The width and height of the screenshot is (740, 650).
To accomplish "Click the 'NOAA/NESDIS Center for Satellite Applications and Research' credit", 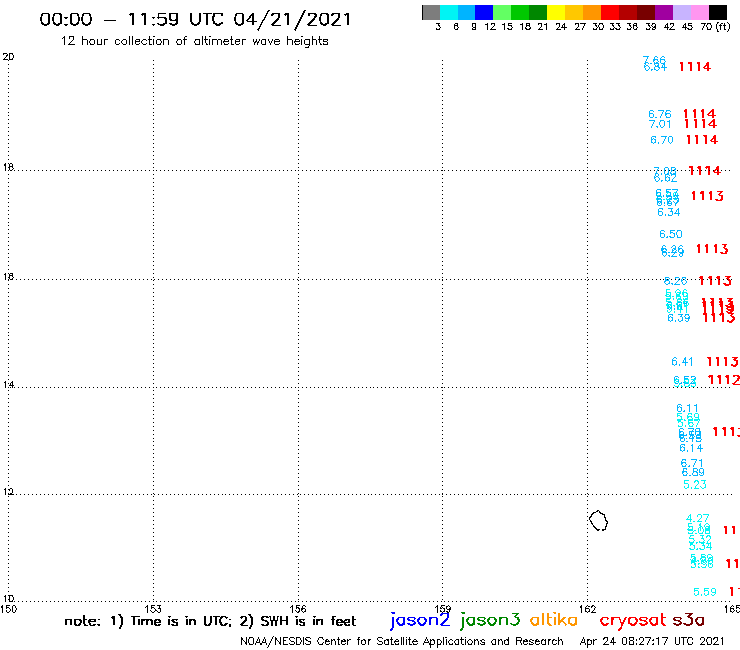I will pos(402,641).
